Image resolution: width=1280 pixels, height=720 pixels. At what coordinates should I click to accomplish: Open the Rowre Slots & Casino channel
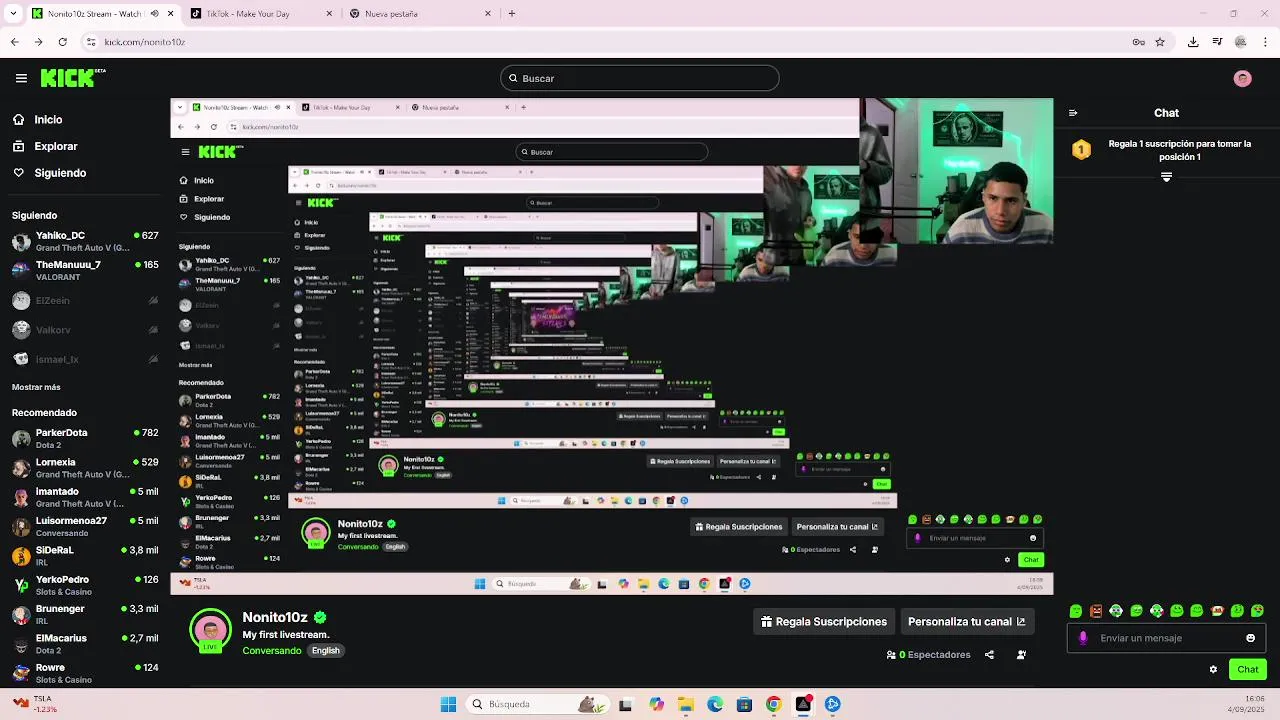(x=85, y=673)
